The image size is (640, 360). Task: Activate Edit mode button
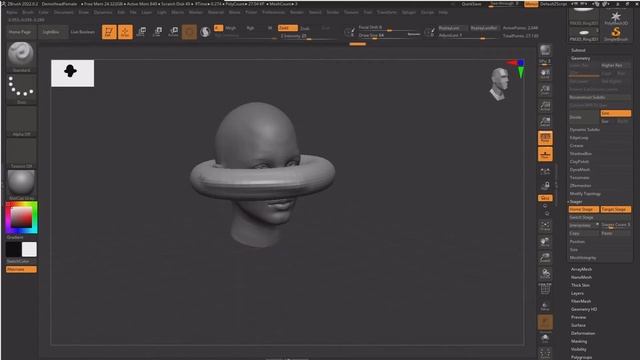[109, 32]
